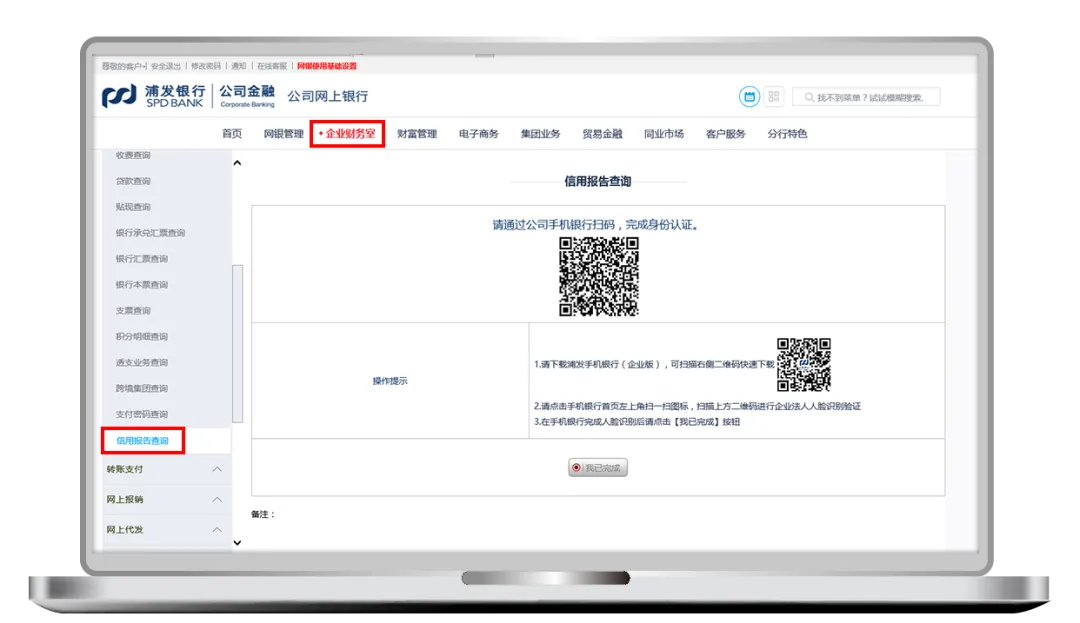The width and height of the screenshot is (1080, 623).
Task: Select 透支业务查询 in sidebar
Action: [x=142, y=362]
